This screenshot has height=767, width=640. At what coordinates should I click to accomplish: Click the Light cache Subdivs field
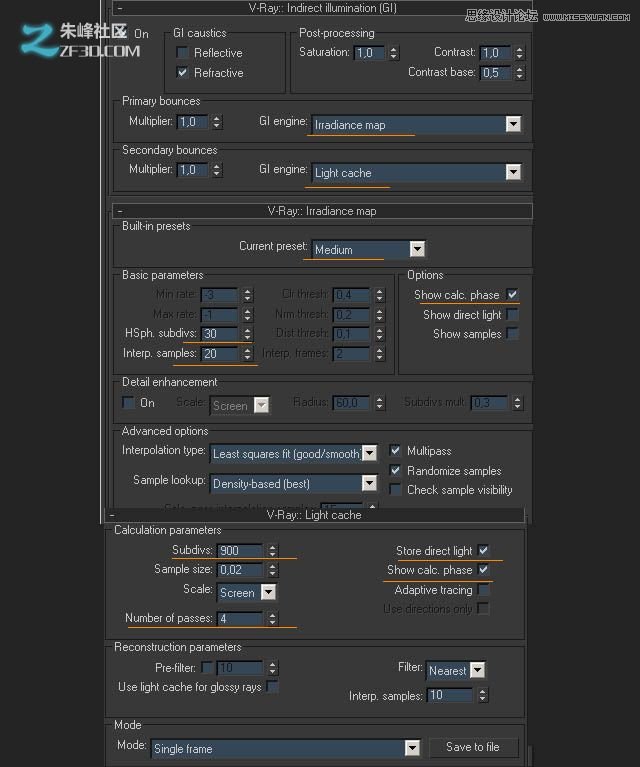pos(239,551)
